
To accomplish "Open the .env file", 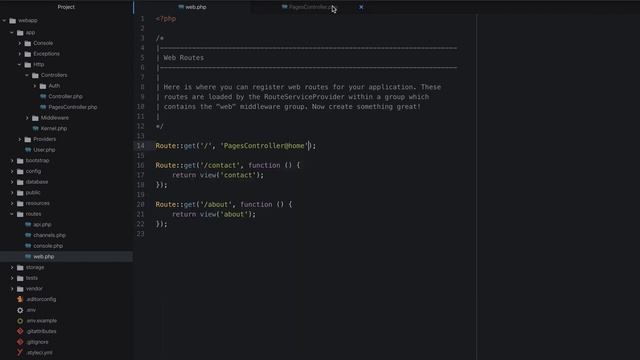I will [31, 310].
